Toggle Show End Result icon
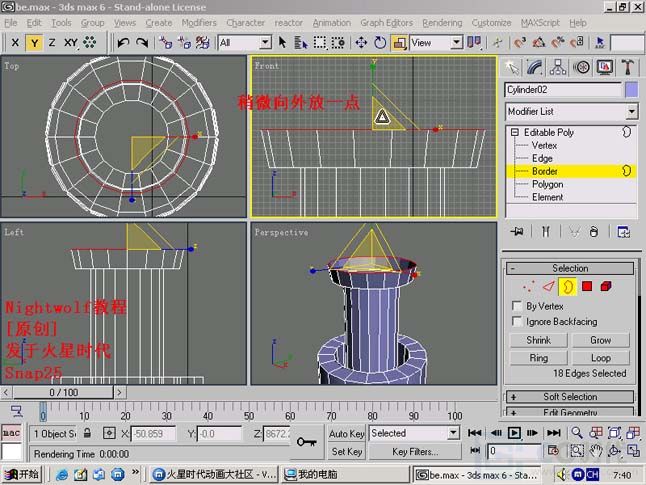This screenshot has height=485, width=646. click(x=545, y=232)
